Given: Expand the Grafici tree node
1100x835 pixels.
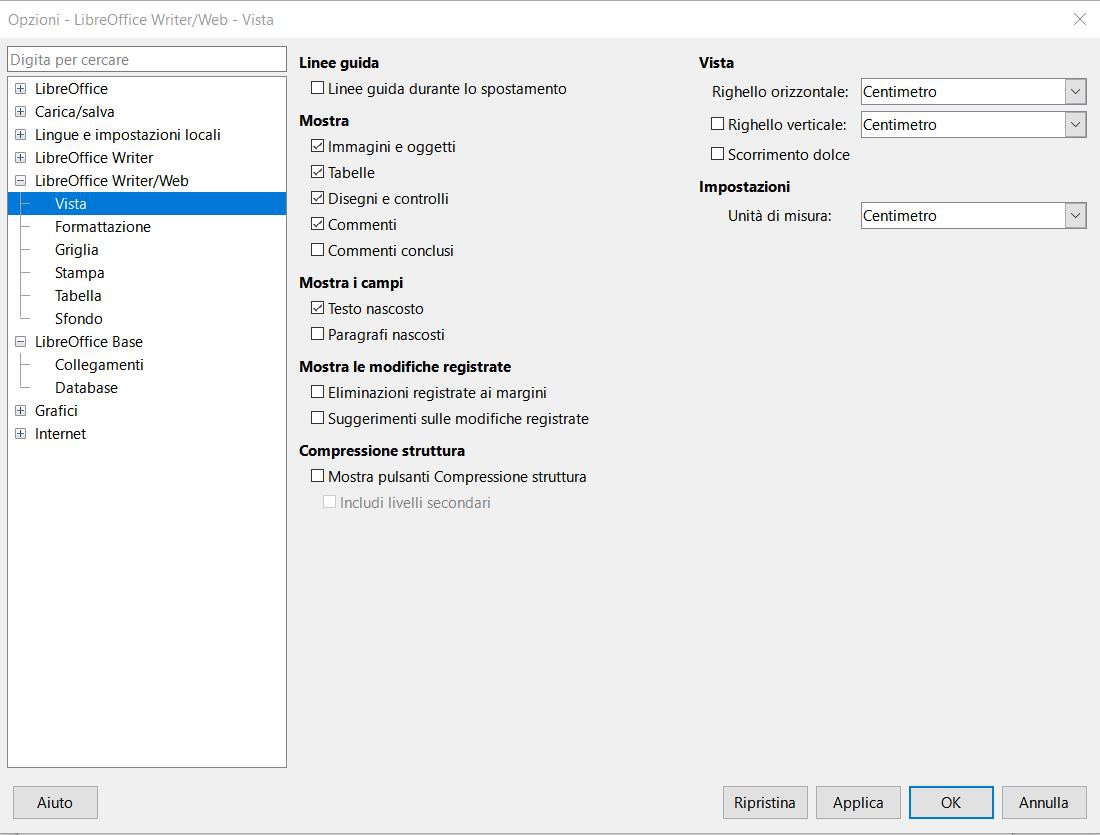Looking at the screenshot, I should [x=20, y=411].
